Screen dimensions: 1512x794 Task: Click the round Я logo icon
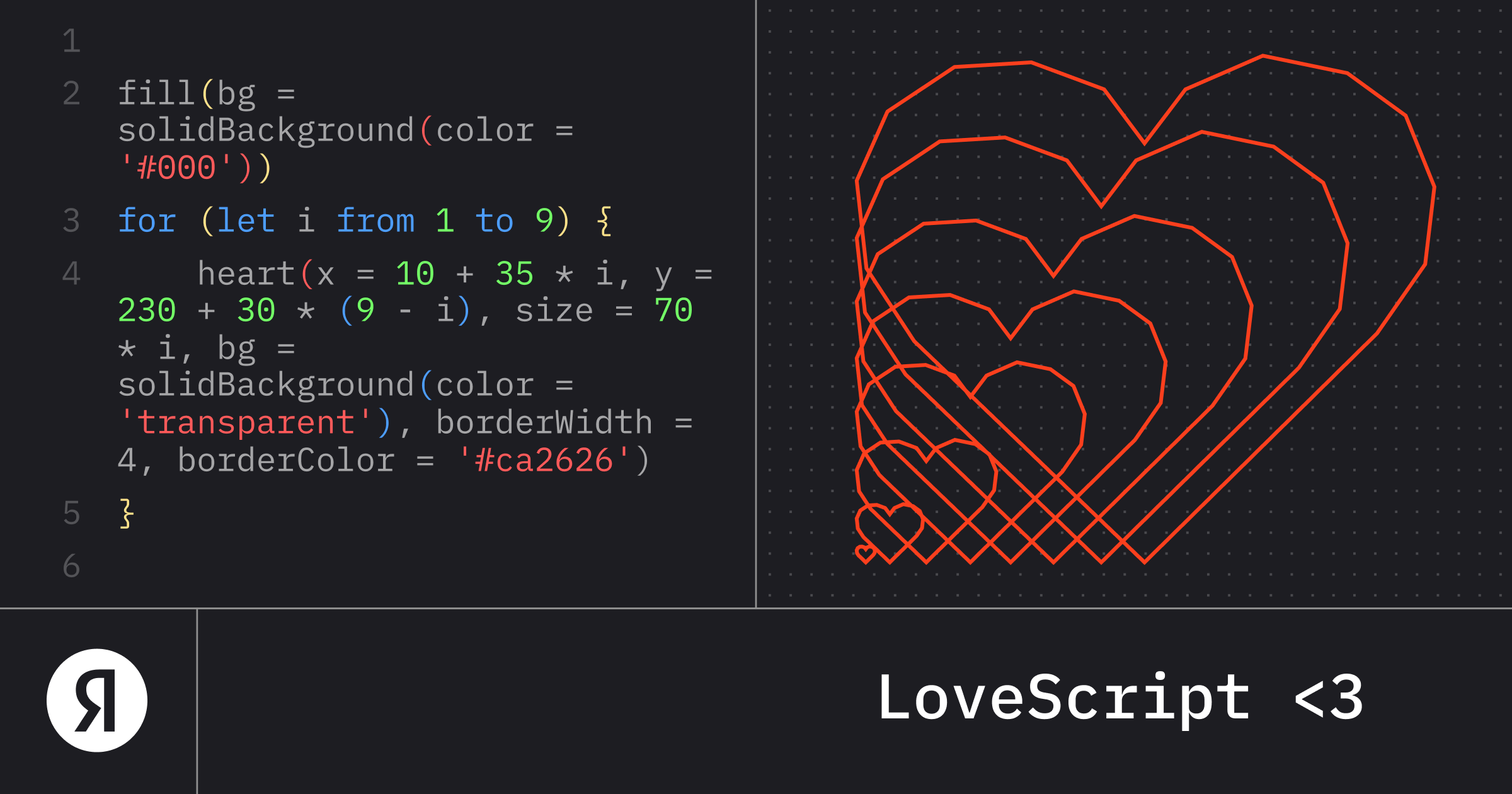97,700
